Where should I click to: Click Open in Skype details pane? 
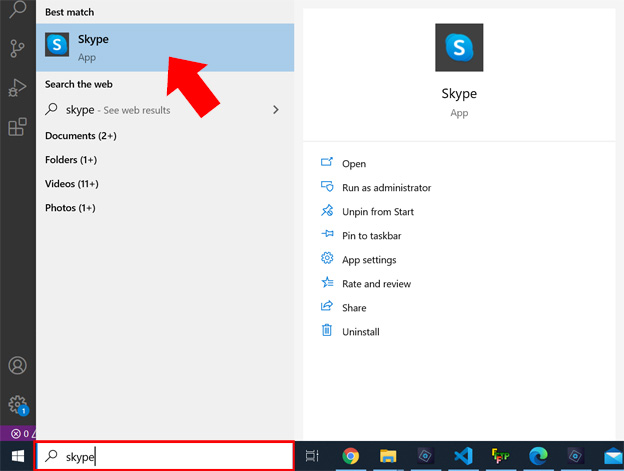pos(354,164)
